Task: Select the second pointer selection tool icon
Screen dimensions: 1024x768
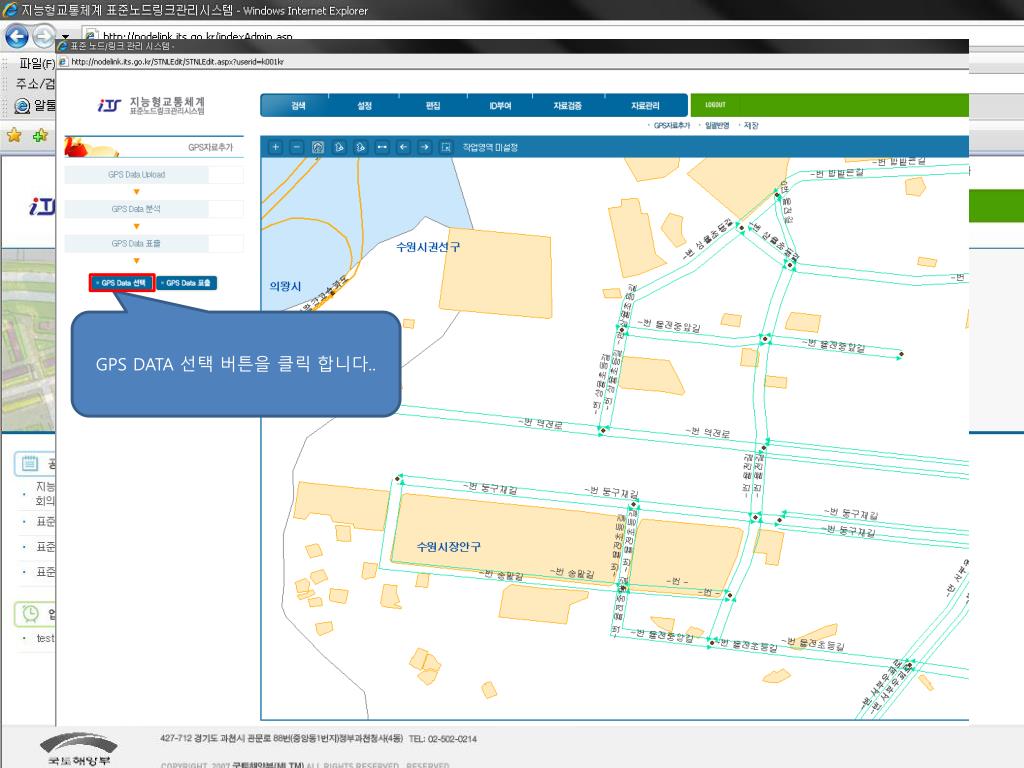Action: [360, 147]
